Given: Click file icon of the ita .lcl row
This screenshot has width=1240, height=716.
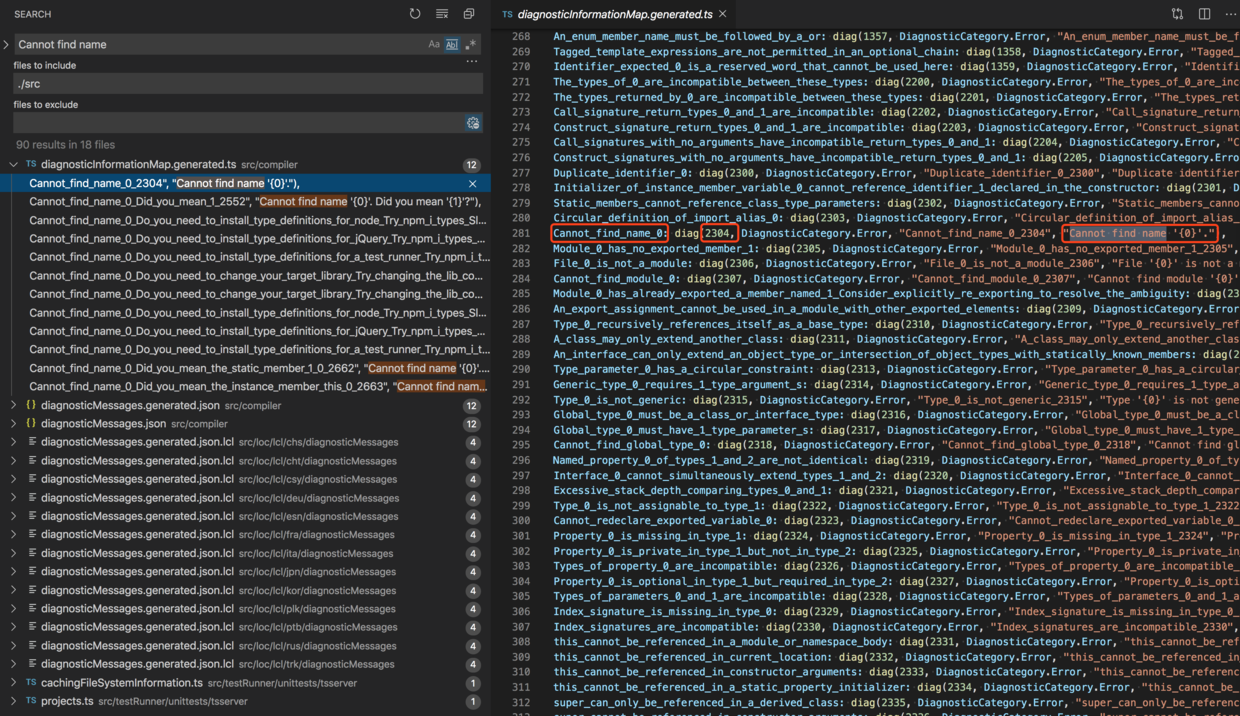Looking at the screenshot, I should (32, 553).
